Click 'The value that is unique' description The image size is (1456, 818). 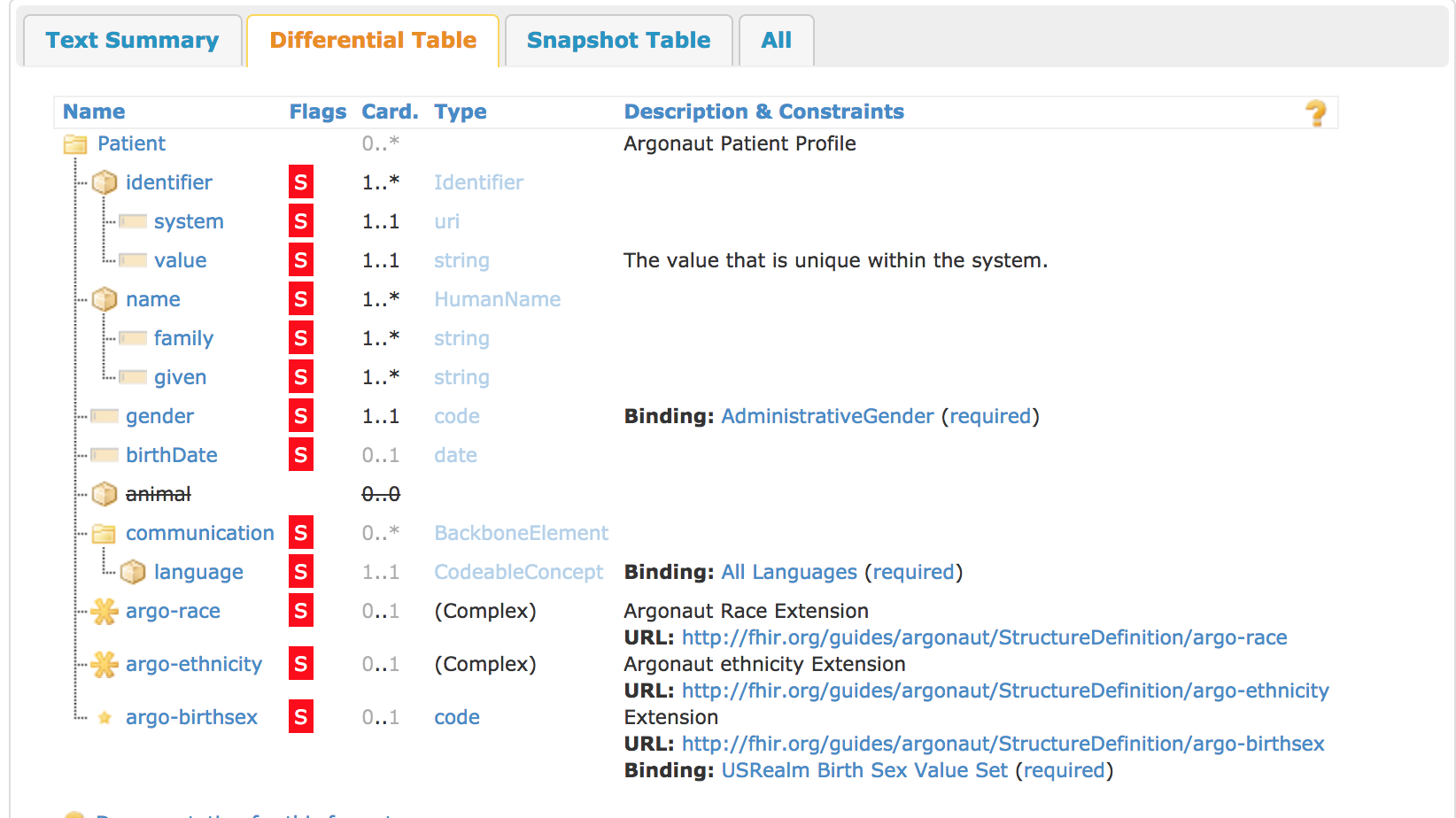click(x=835, y=260)
